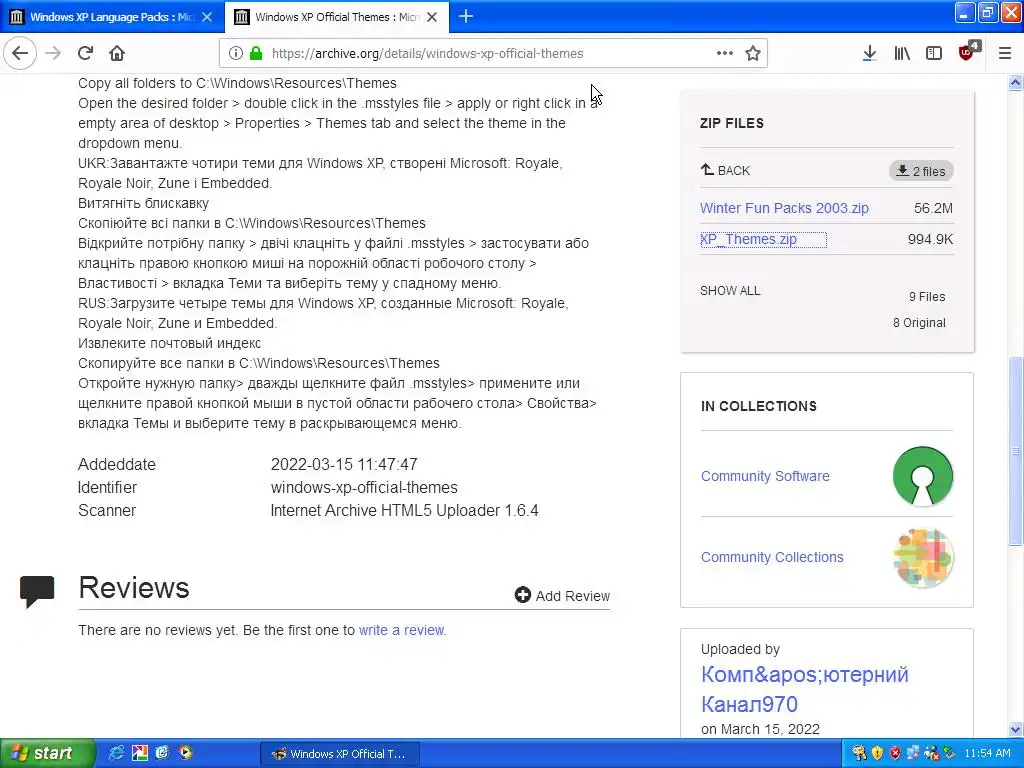This screenshot has width=1024, height=768.
Task: Click the Addeddate value 2022-03-15 11:47:47
Action: pyautogui.click(x=344, y=464)
